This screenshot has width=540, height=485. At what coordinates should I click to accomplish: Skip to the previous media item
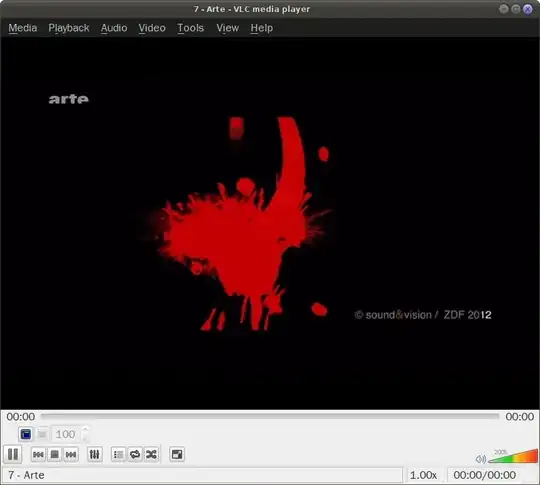pos(38,455)
